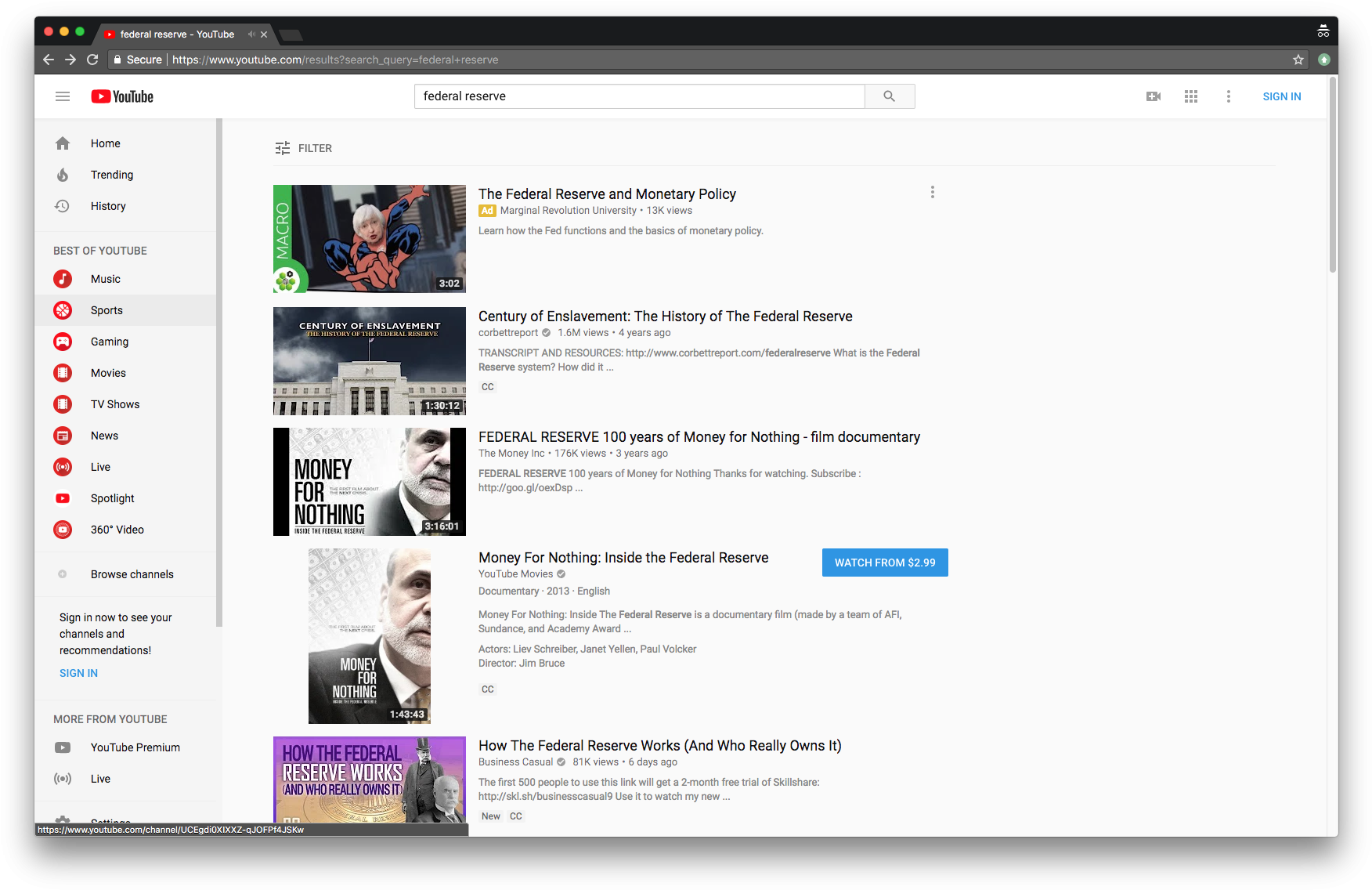This screenshot has height=890, width=1372.
Task: Click inside the search input field
Action: (640, 96)
